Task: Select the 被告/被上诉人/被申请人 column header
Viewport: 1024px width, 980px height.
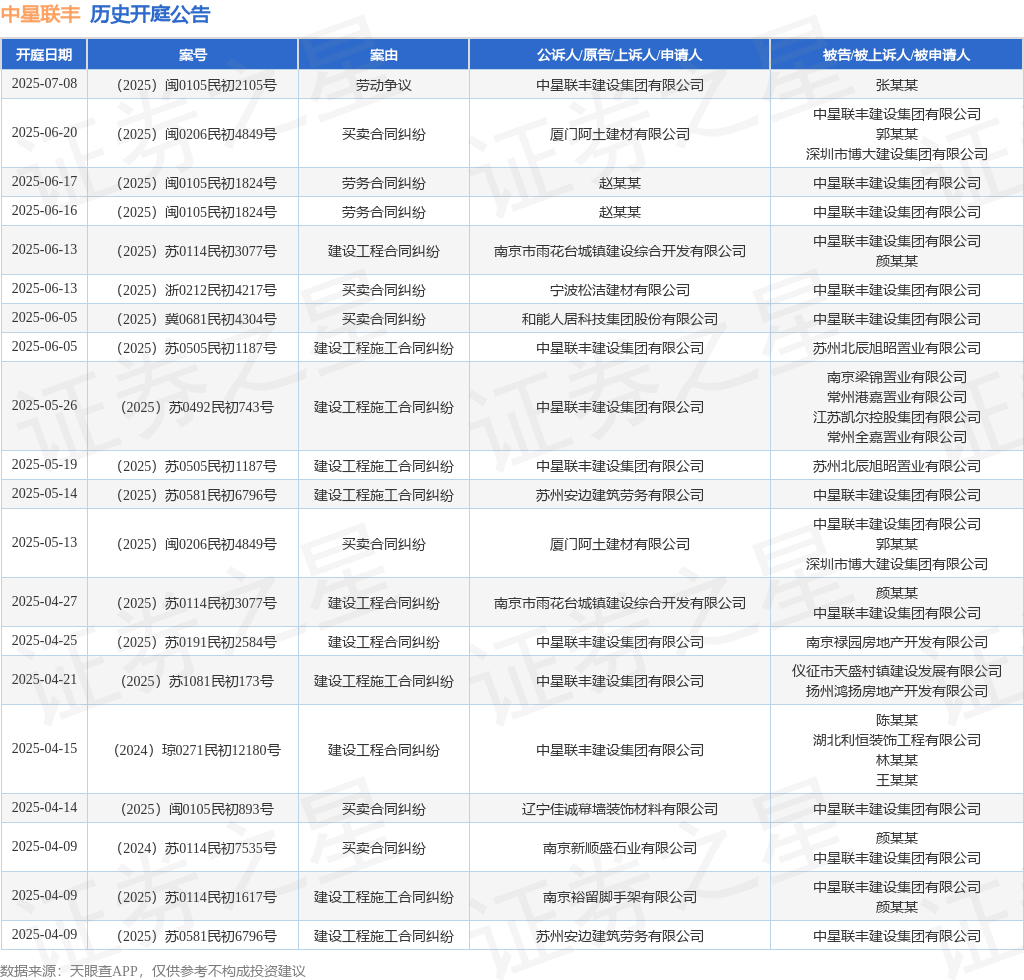Action: pyautogui.click(x=896, y=55)
